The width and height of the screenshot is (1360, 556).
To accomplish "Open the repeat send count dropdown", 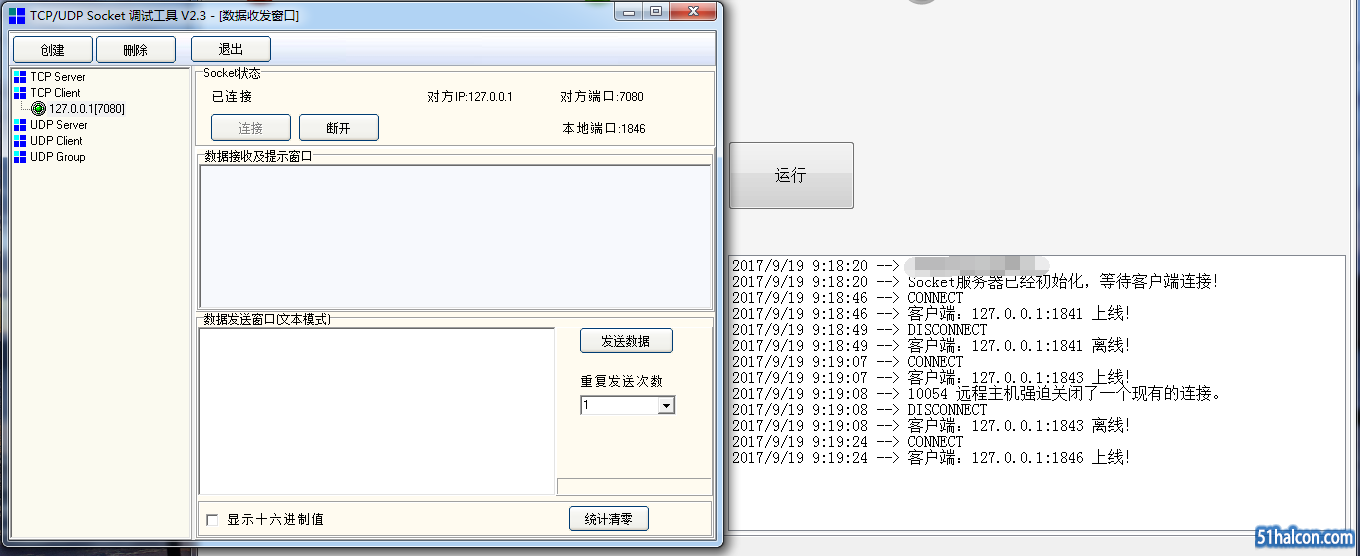I will pos(666,405).
